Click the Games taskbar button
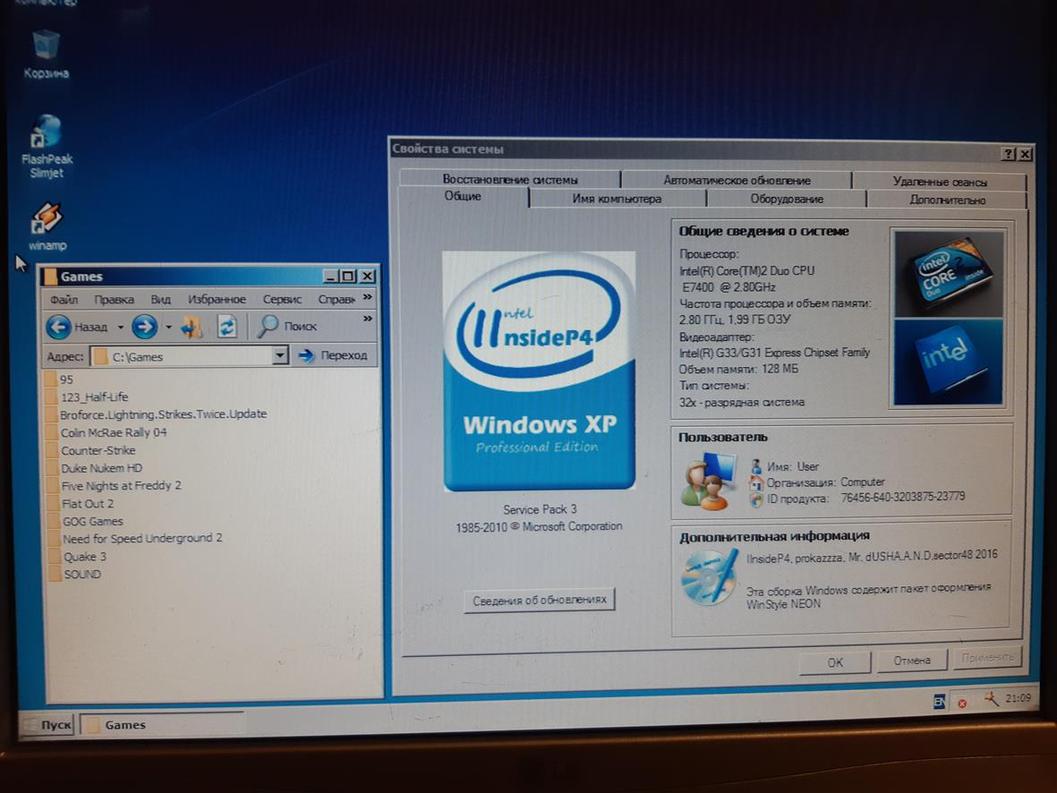 162,725
